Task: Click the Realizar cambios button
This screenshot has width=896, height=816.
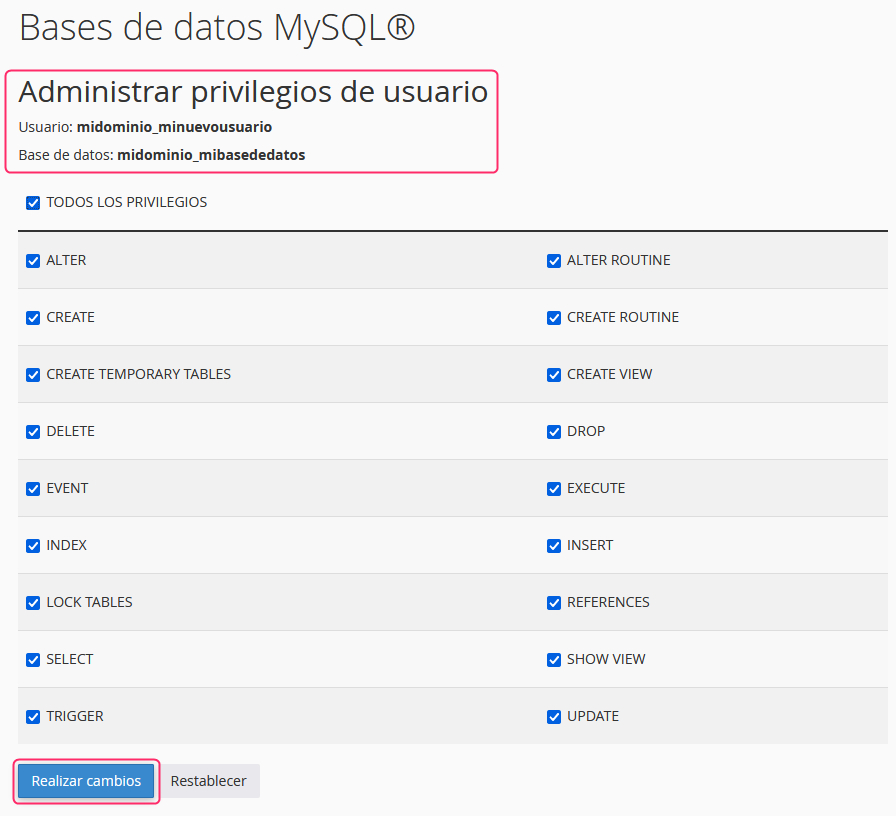Action: [86, 781]
